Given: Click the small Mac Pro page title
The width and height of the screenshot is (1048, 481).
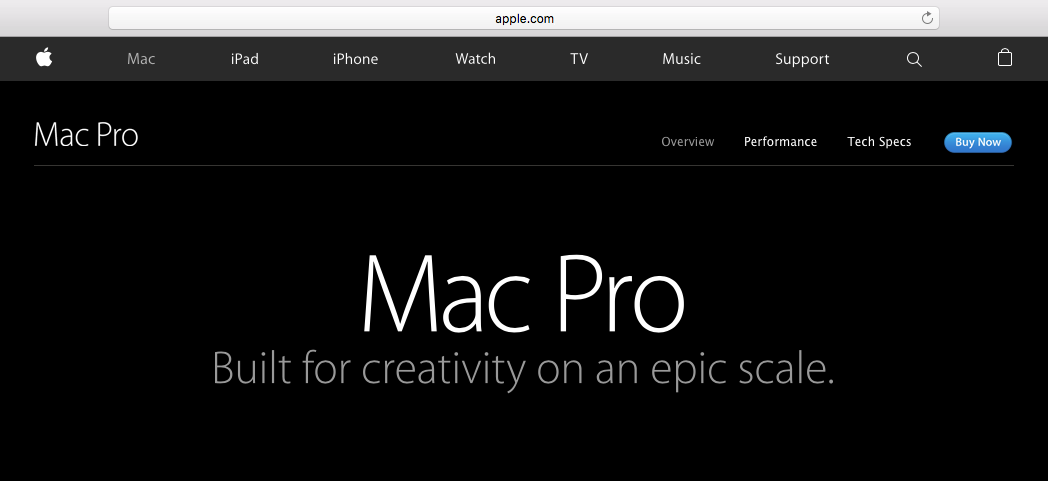Looking at the screenshot, I should 86,134.
